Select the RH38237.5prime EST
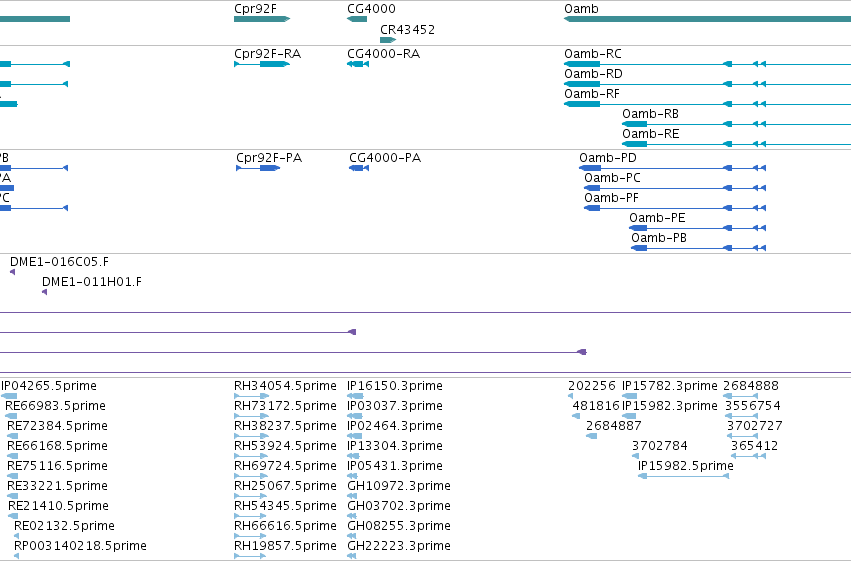 [251, 436]
